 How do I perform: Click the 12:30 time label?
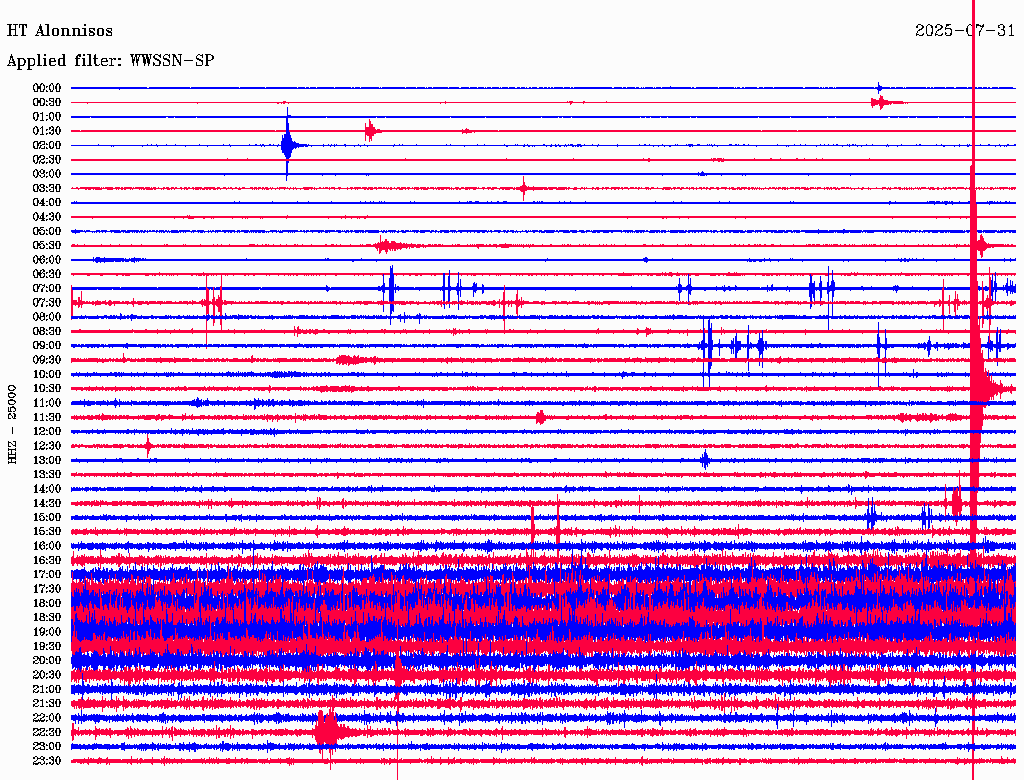(47, 446)
